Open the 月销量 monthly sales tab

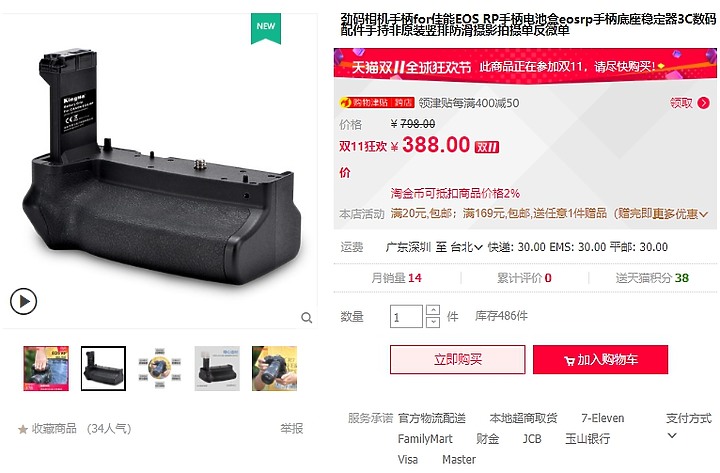tap(396, 278)
